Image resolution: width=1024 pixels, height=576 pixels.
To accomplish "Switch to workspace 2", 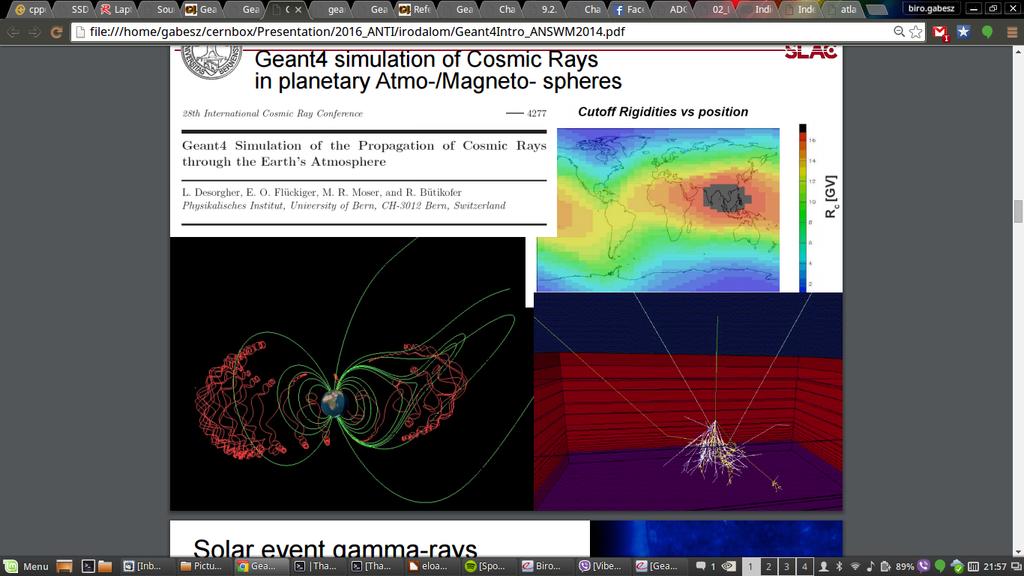I will tap(769, 566).
